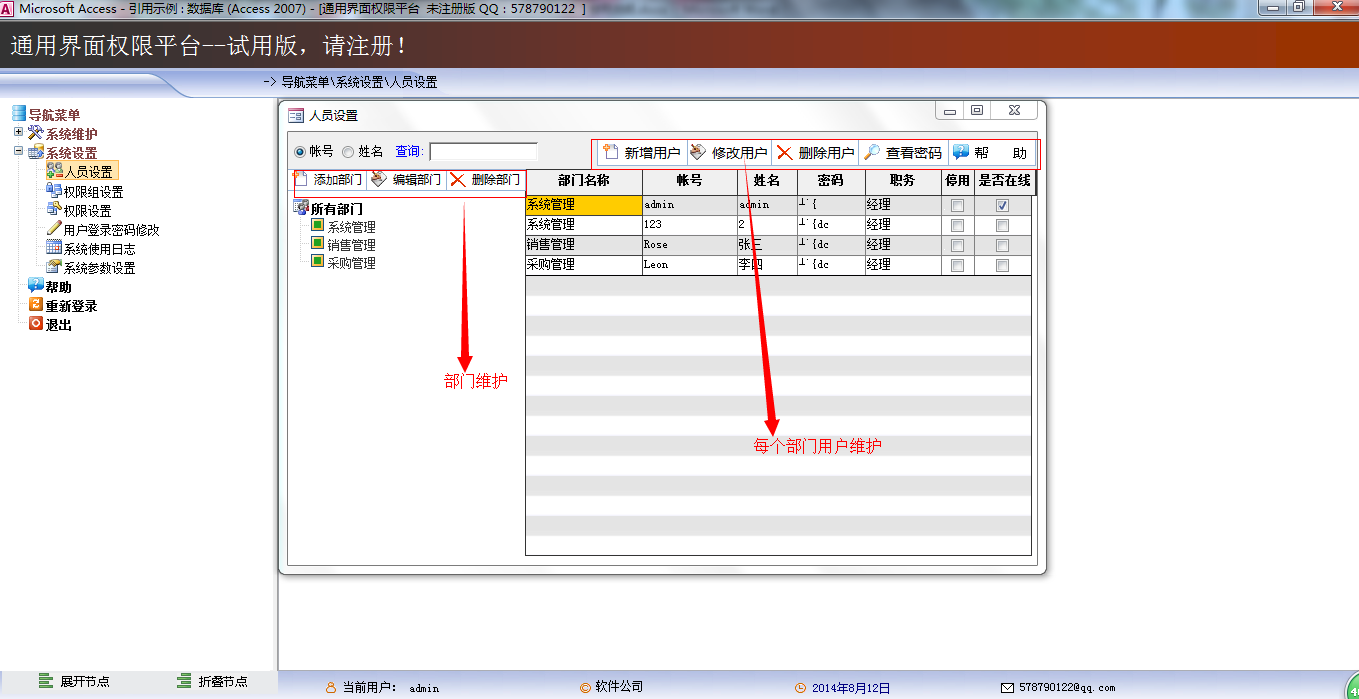
Task: Click the pencil icon beside 用户登录密码修改
Action: (x=54, y=229)
